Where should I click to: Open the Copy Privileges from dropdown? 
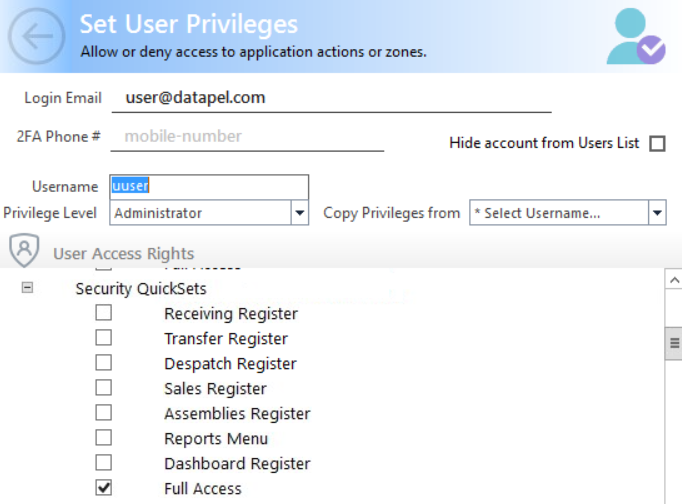568,213
